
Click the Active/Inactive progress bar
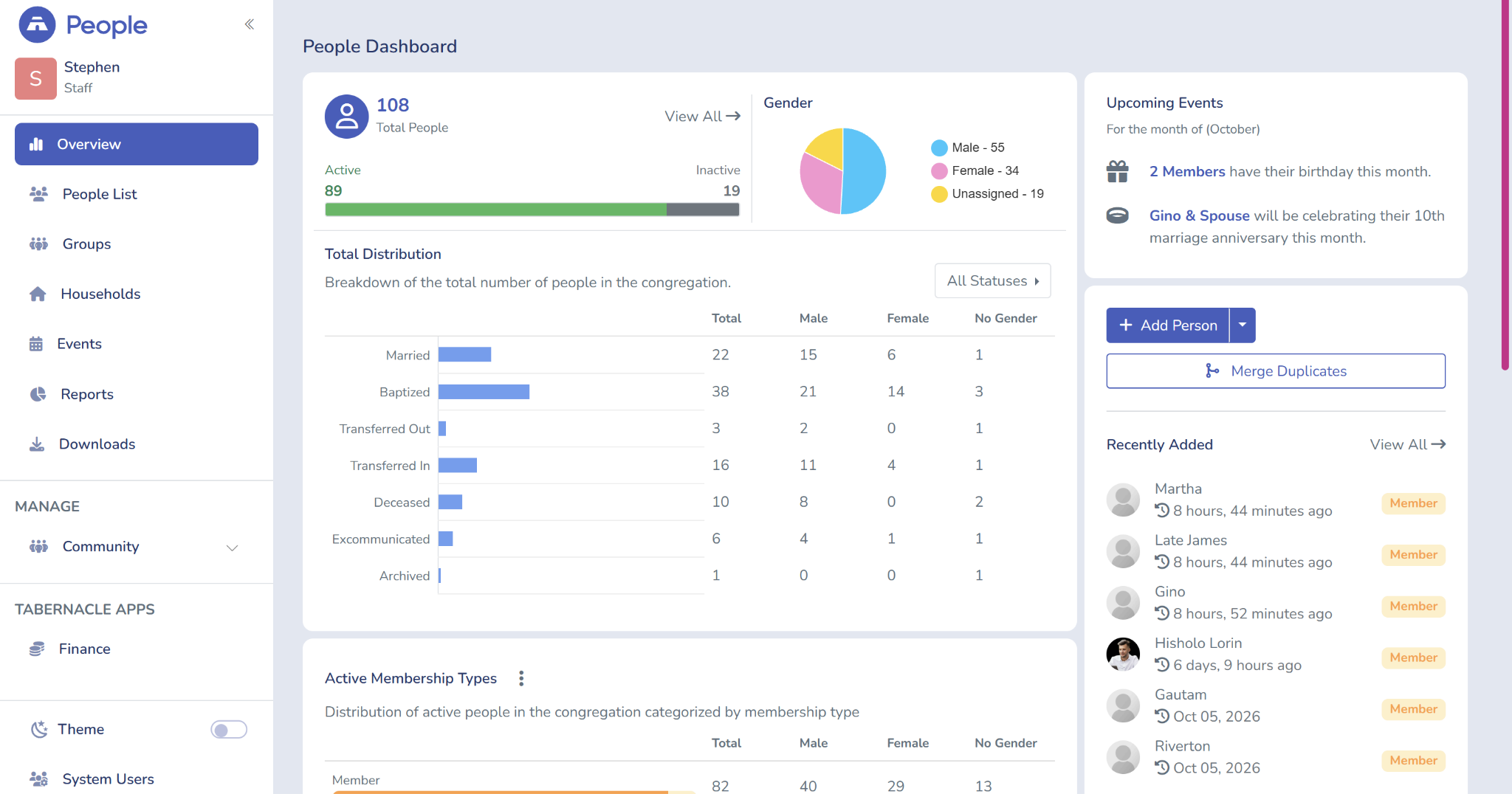[x=532, y=210]
